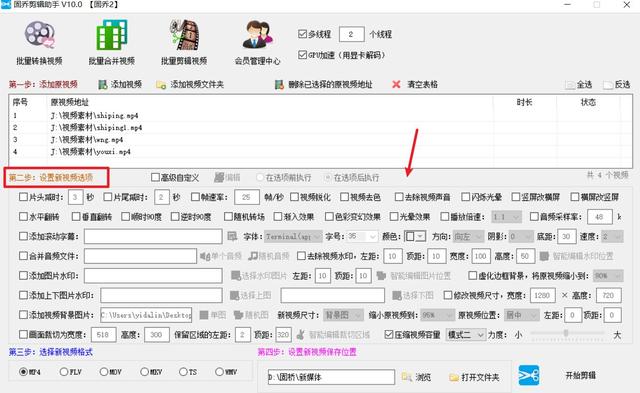Click 删除已选择的原视频地址 delete icon
640x393 pixels.
279,84
